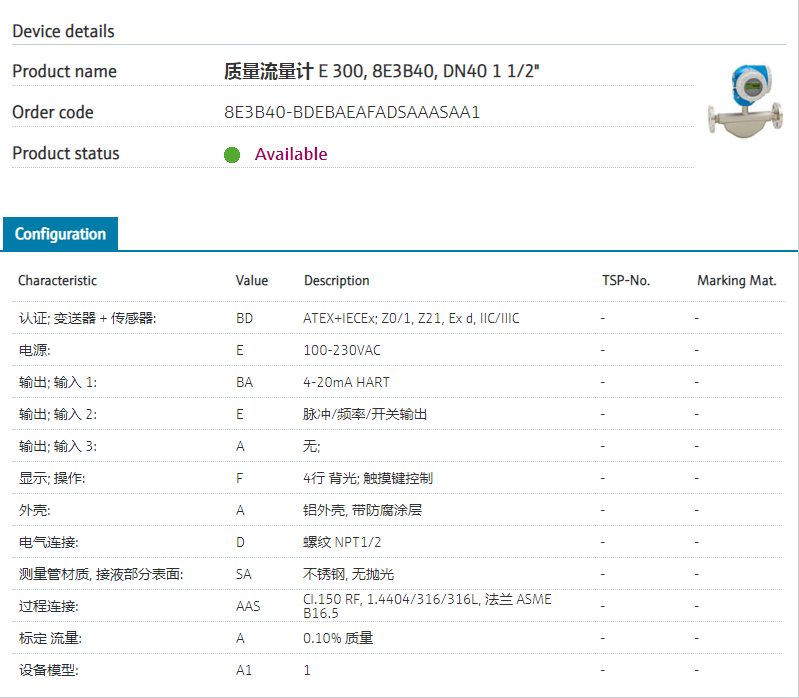The width and height of the screenshot is (799, 698).
Task: Click the value code BD
Action: (244, 318)
